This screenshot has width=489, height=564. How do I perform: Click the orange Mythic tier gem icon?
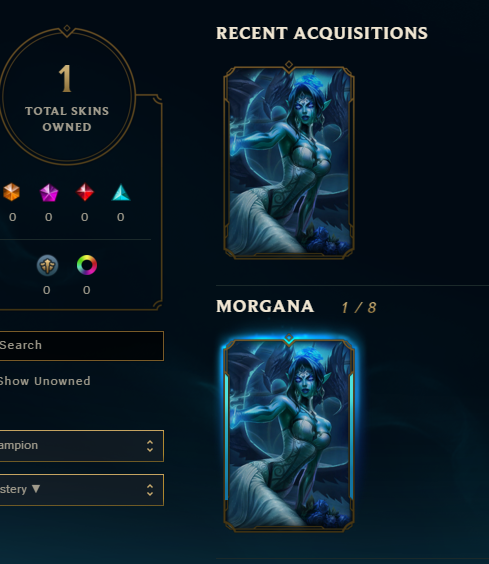11,192
